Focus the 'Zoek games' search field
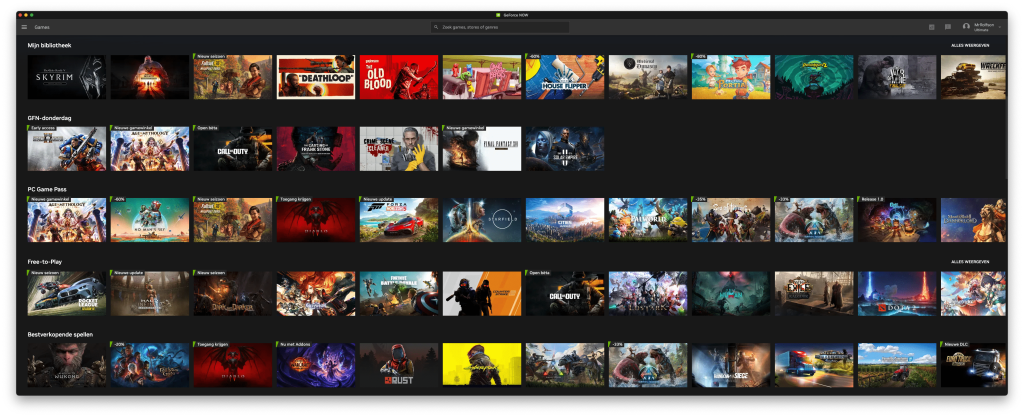 (x=500, y=27)
